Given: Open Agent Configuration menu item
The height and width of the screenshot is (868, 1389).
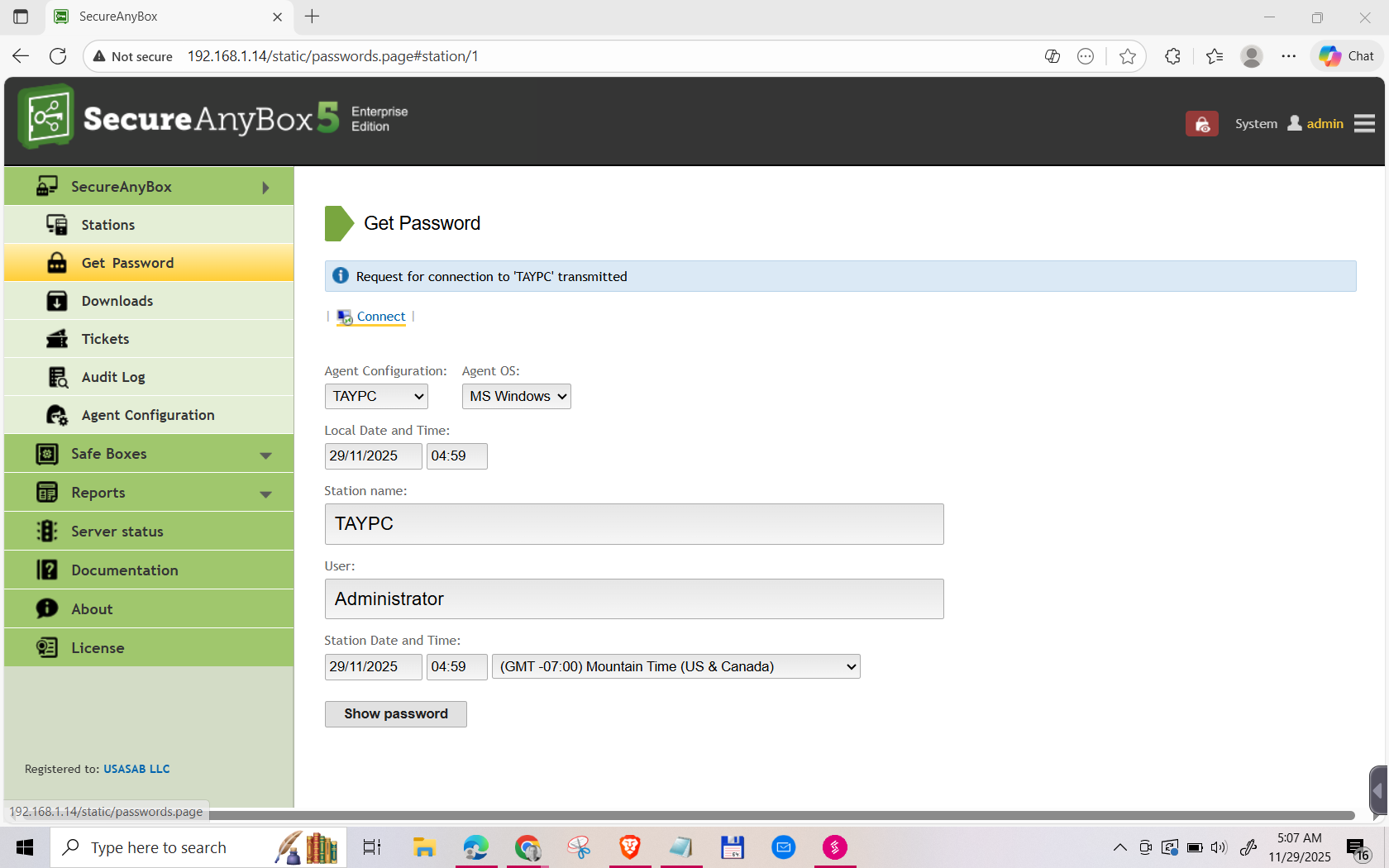Looking at the screenshot, I should point(149,415).
